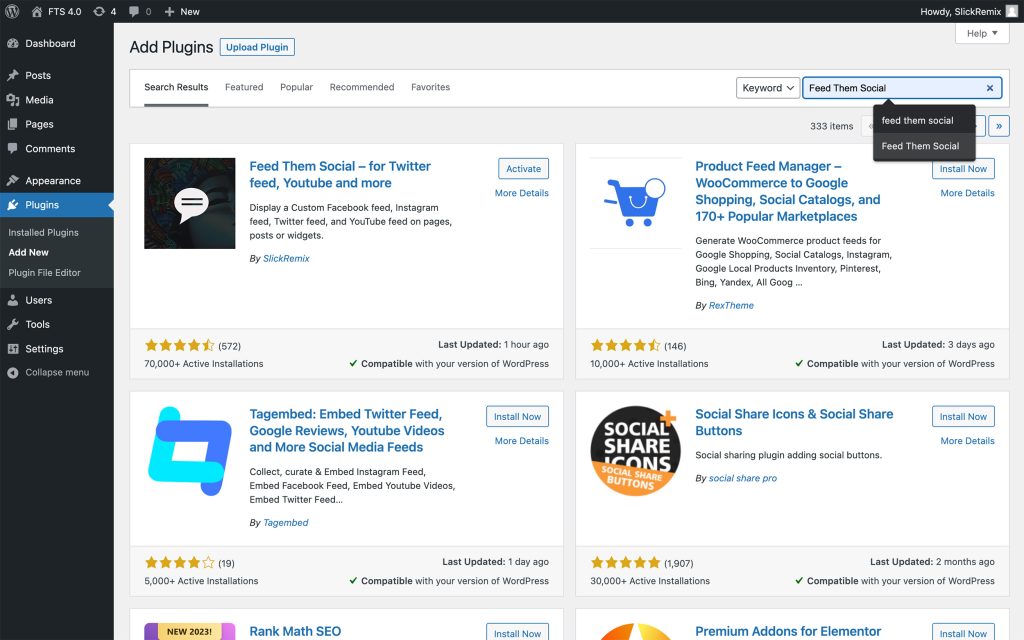View More Details for Feed Them Social
1024x640 pixels.
522,193
